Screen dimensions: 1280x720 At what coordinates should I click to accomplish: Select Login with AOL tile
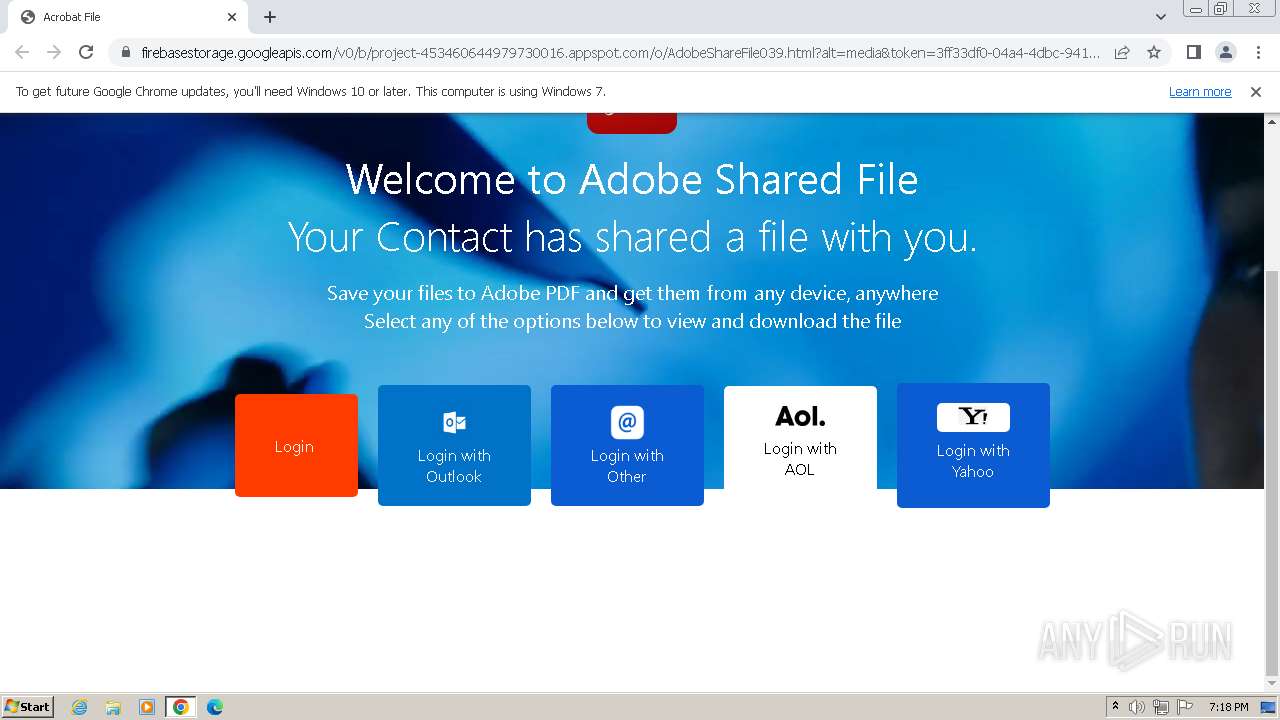pyautogui.click(x=800, y=438)
